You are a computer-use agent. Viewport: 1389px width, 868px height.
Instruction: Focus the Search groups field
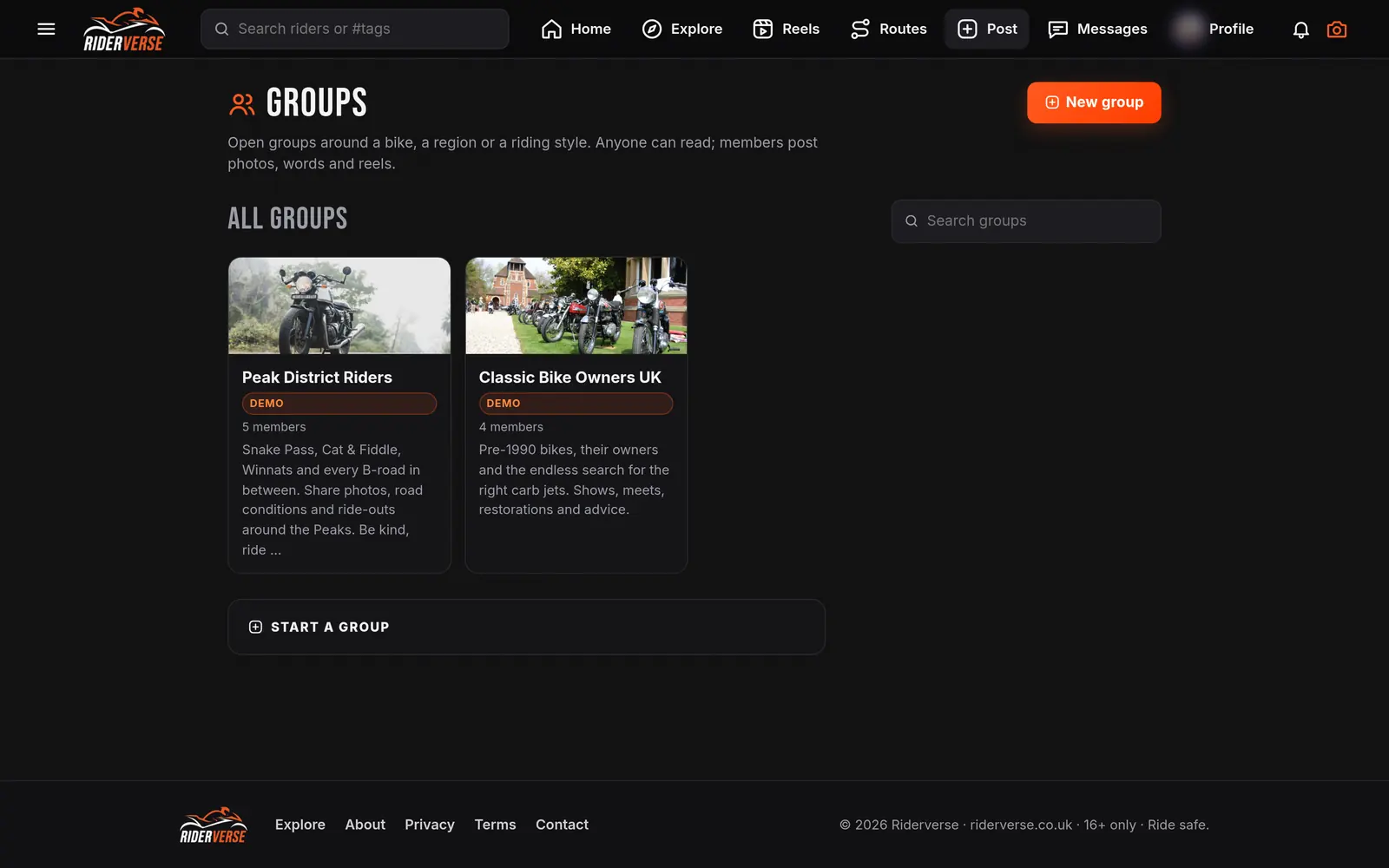point(1026,221)
